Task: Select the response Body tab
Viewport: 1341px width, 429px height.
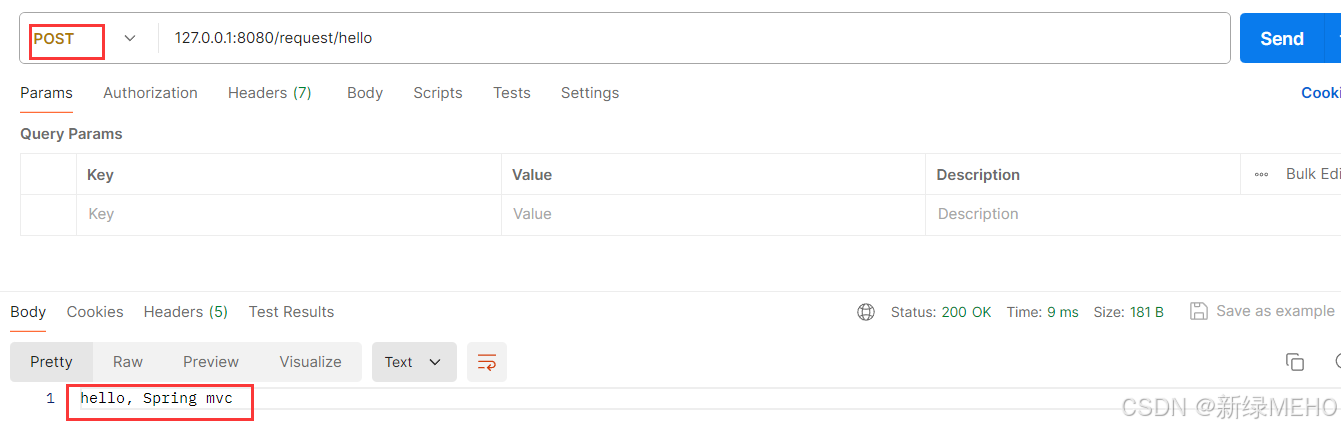Action: tap(28, 311)
